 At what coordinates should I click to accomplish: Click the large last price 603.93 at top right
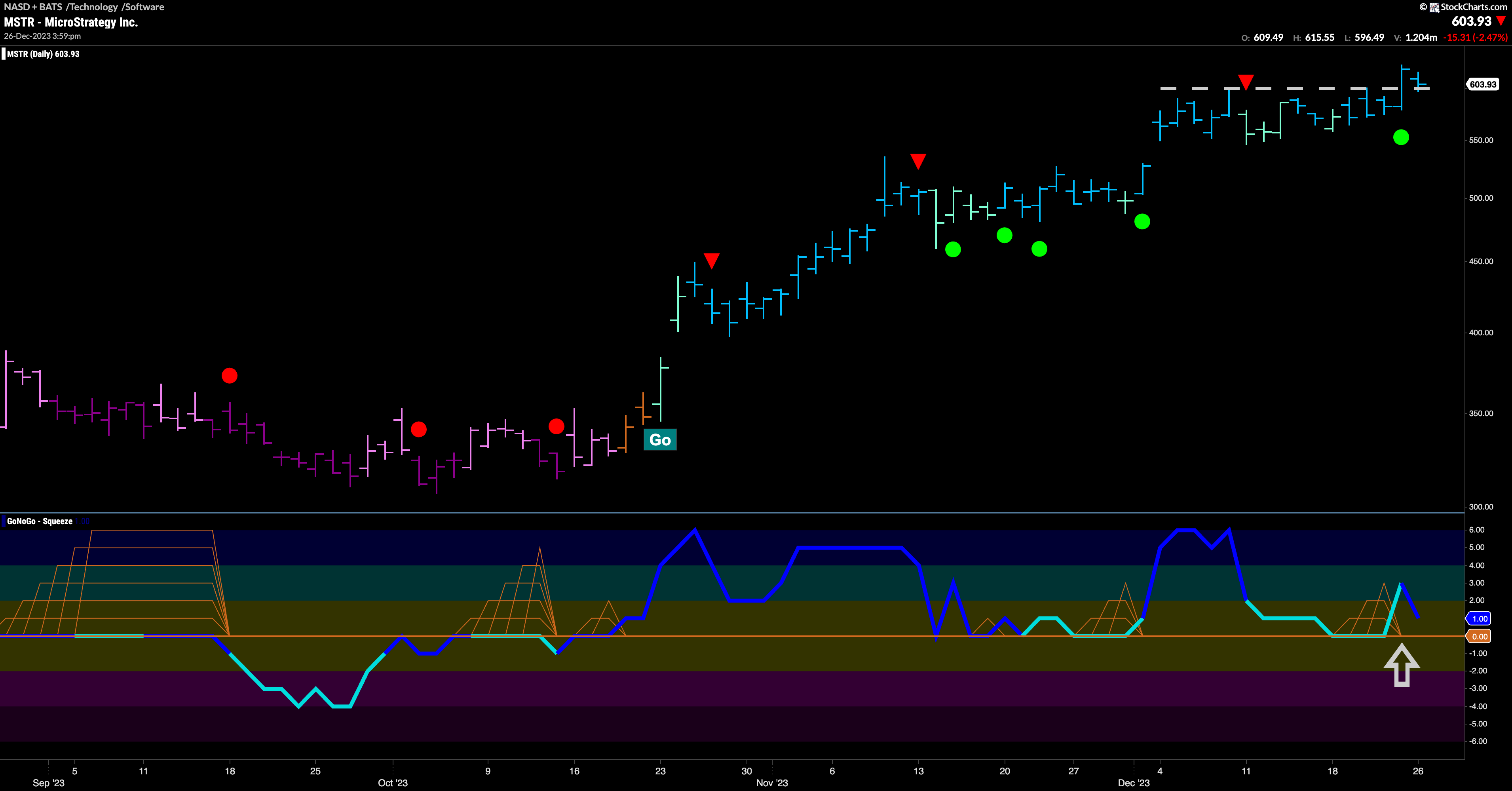point(1472,21)
